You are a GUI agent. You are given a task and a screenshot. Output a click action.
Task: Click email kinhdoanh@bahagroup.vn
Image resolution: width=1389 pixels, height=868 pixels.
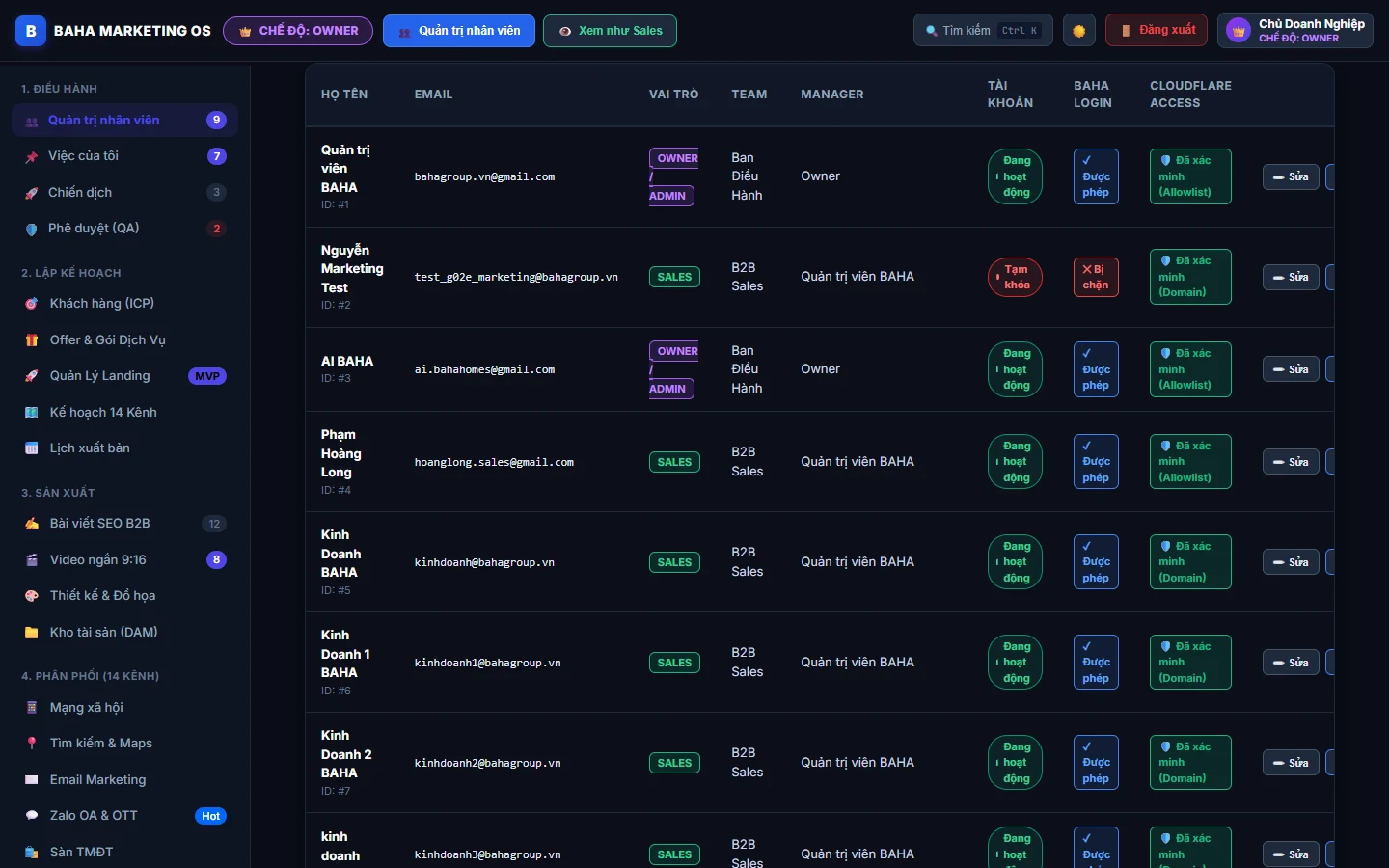click(x=484, y=563)
